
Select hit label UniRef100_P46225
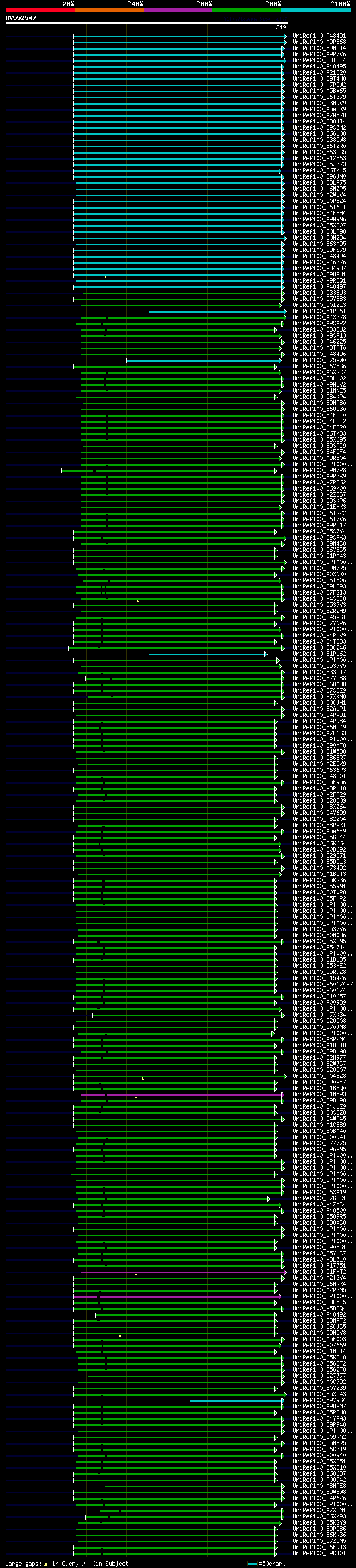(319, 342)
